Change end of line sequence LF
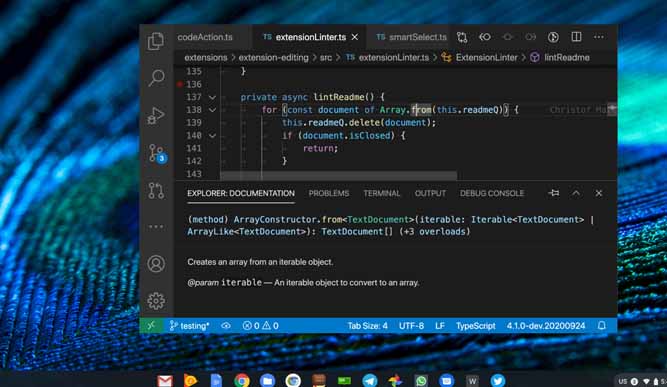 point(440,326)
